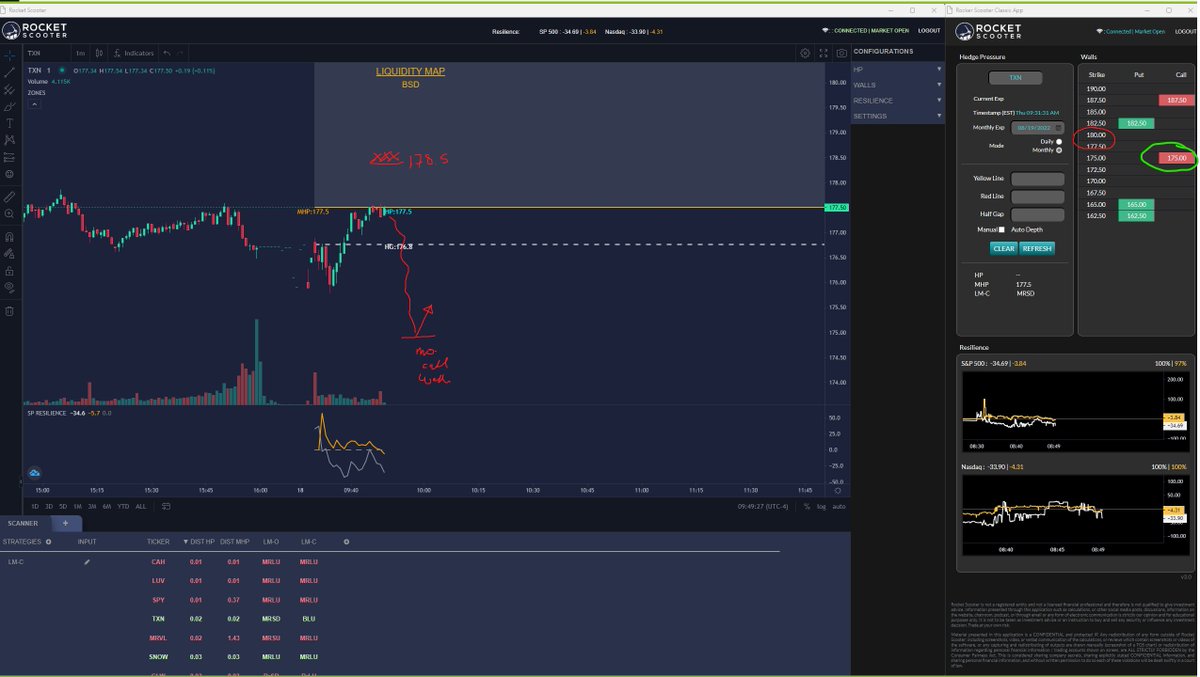Select CAH ticker in scanner
1200x677 pixels.
coord(158,562)
